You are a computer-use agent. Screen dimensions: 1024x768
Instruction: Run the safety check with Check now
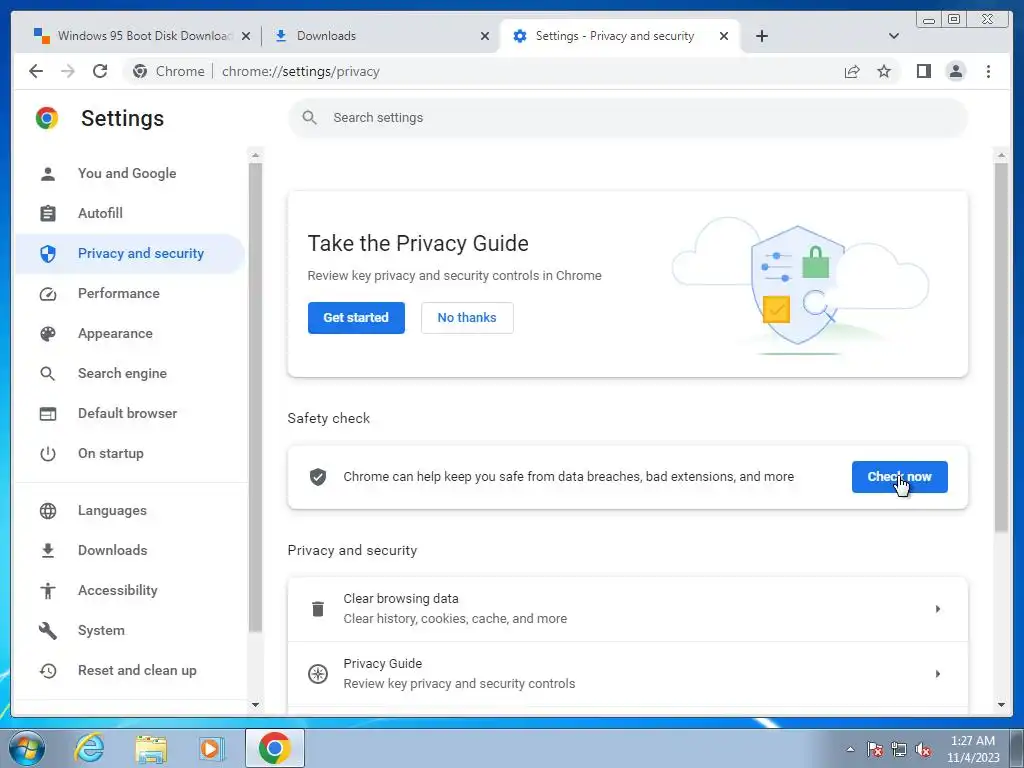click(899, 477)
